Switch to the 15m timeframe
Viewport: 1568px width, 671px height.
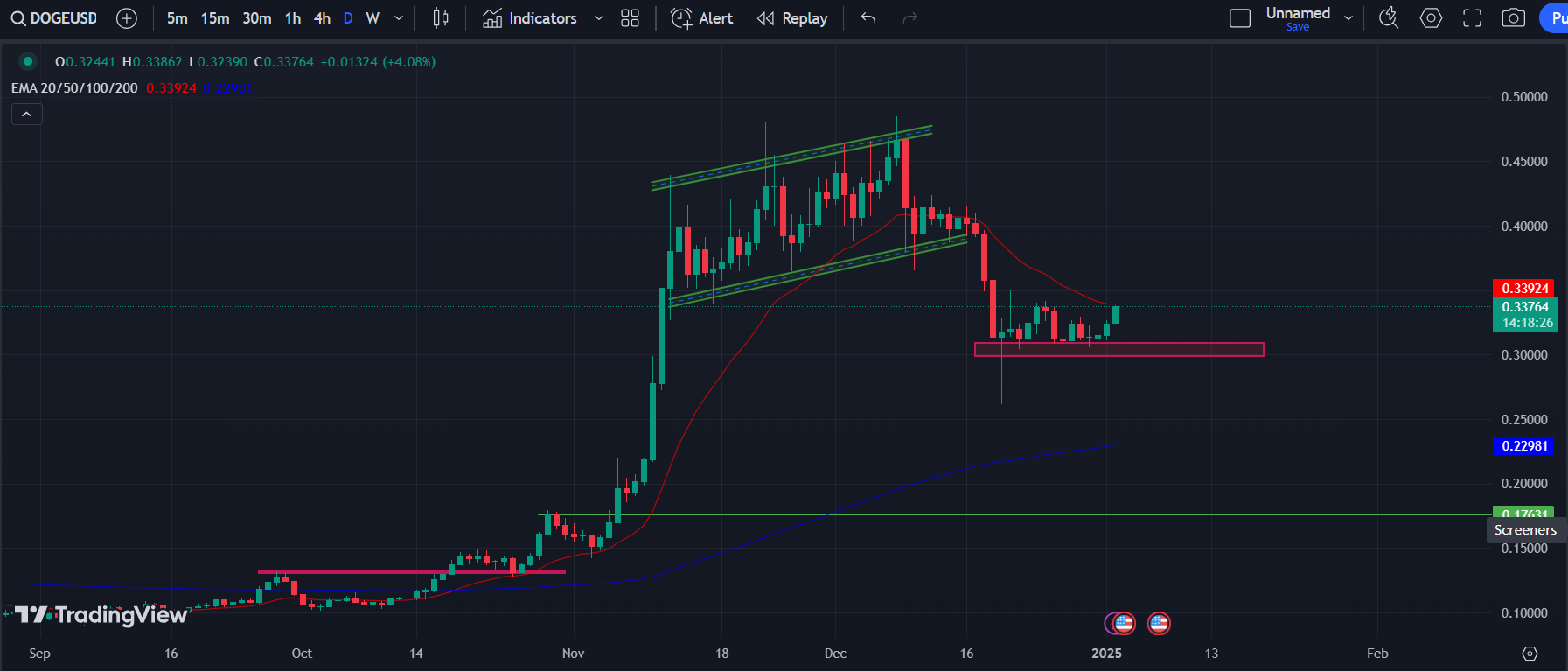(215, 18)
